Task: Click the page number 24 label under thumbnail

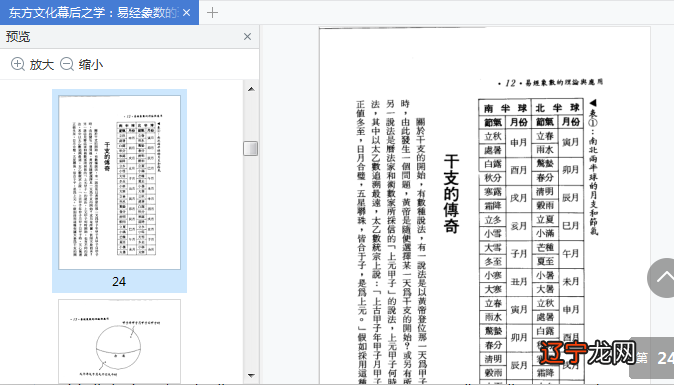Action: coord(119,281)
